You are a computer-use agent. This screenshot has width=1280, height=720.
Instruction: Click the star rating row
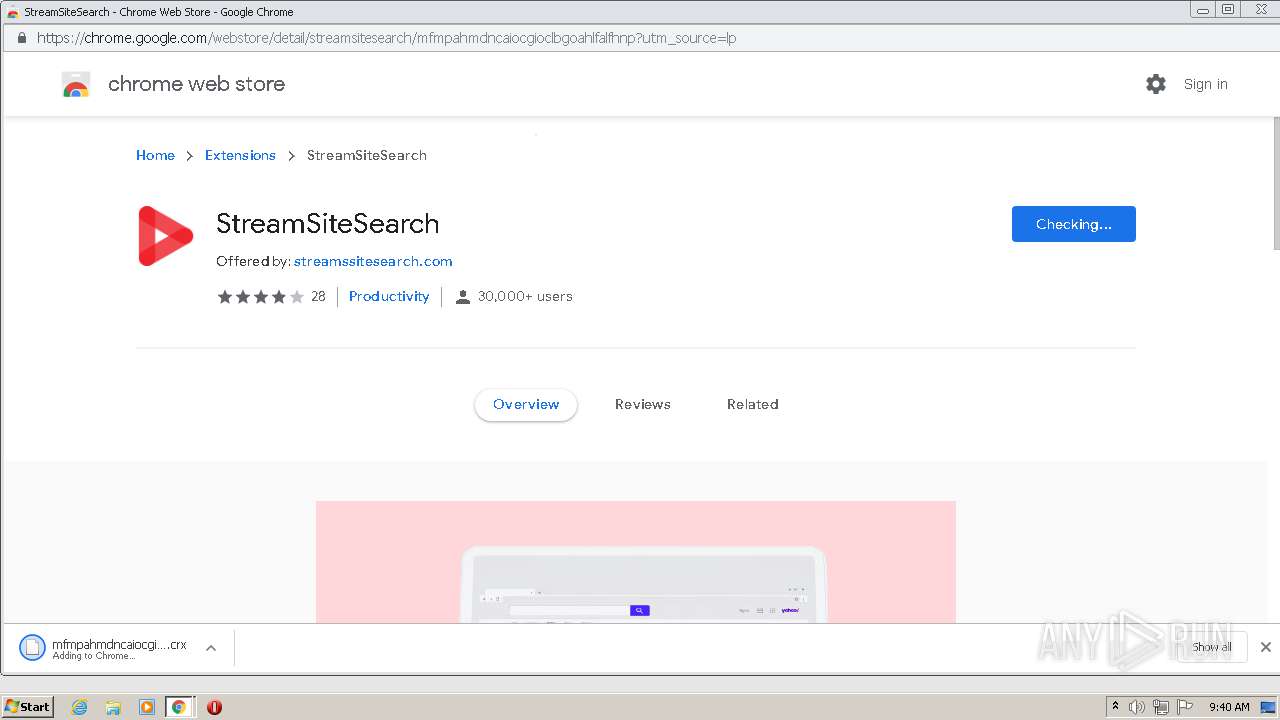260,297
